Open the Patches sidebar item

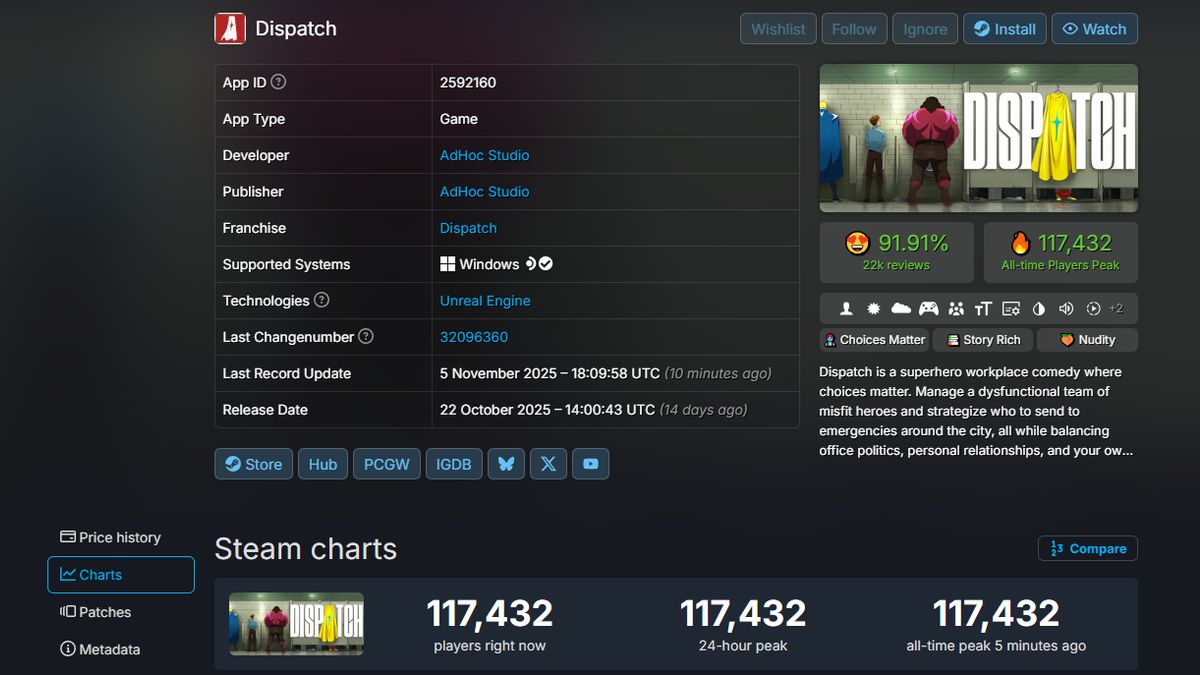[x=96, y=612]
